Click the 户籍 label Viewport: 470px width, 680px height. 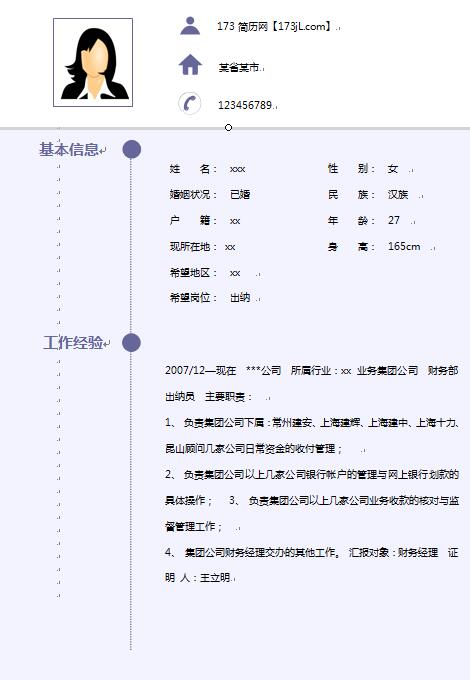point(193,220)
